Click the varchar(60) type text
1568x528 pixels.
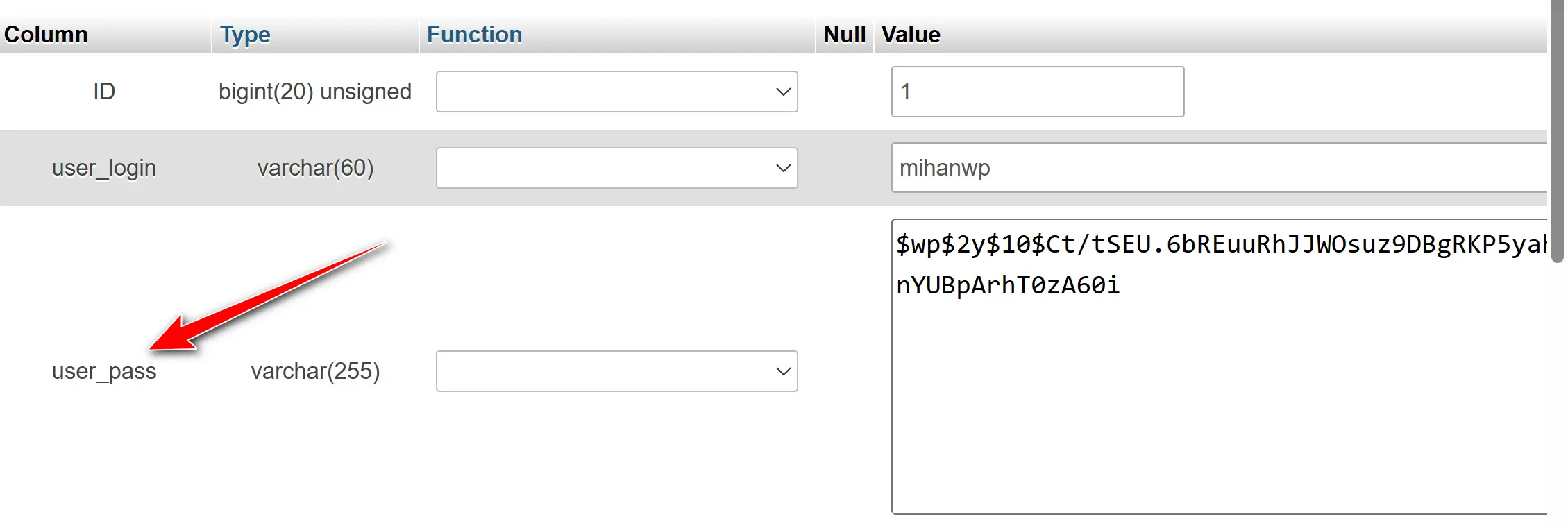315,168
